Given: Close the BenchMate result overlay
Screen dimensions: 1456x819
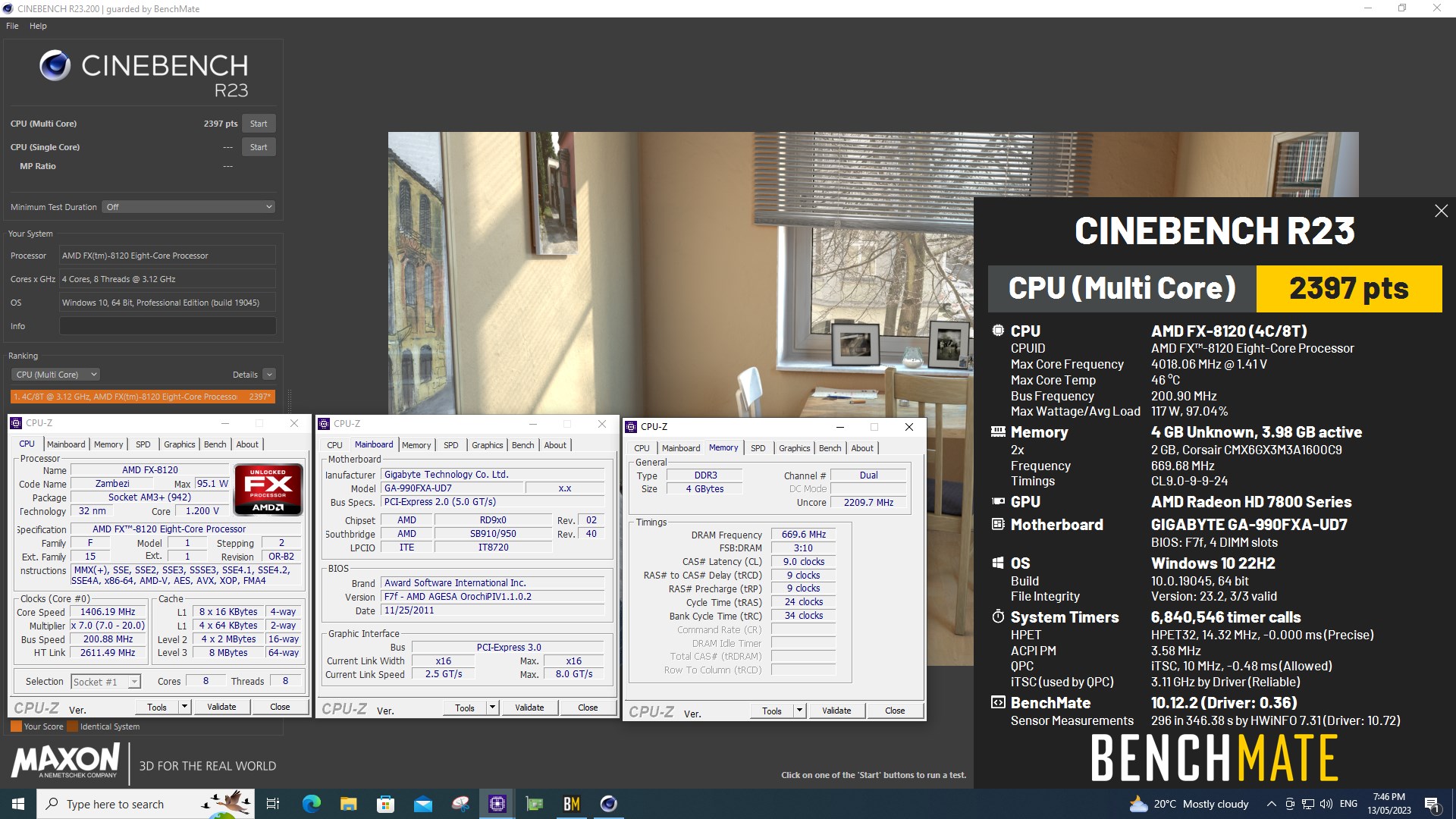Looking at the screenshot, I should (1441, 211).
